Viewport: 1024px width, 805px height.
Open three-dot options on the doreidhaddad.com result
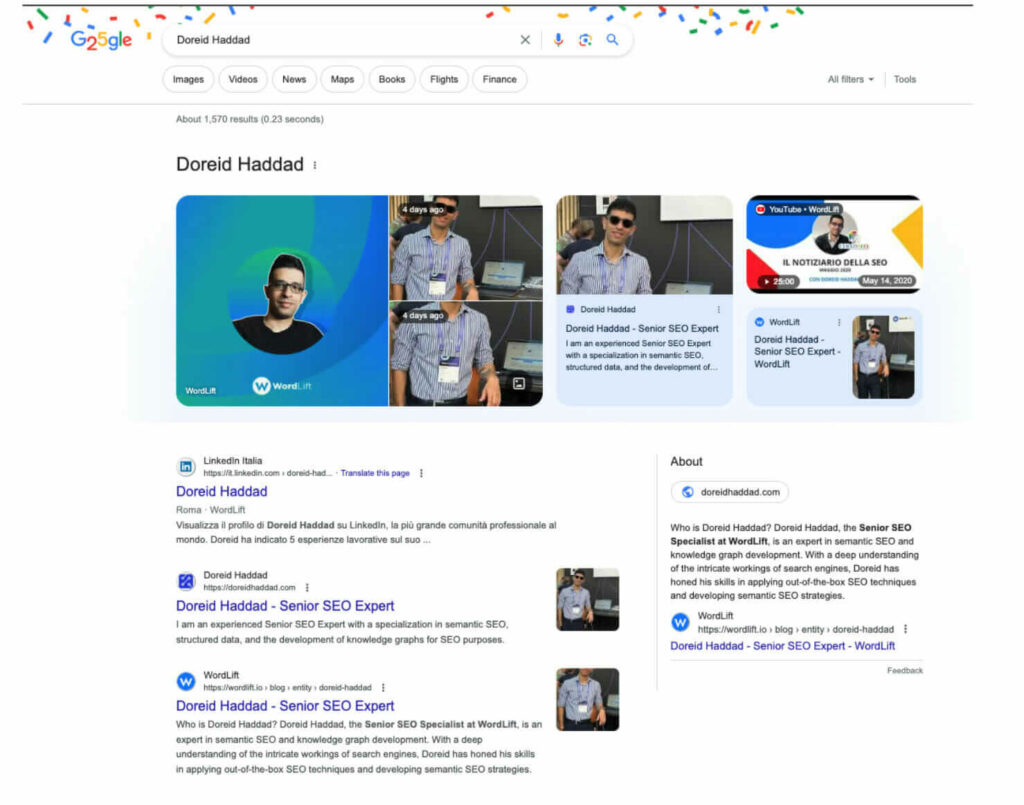pos(307,588)
